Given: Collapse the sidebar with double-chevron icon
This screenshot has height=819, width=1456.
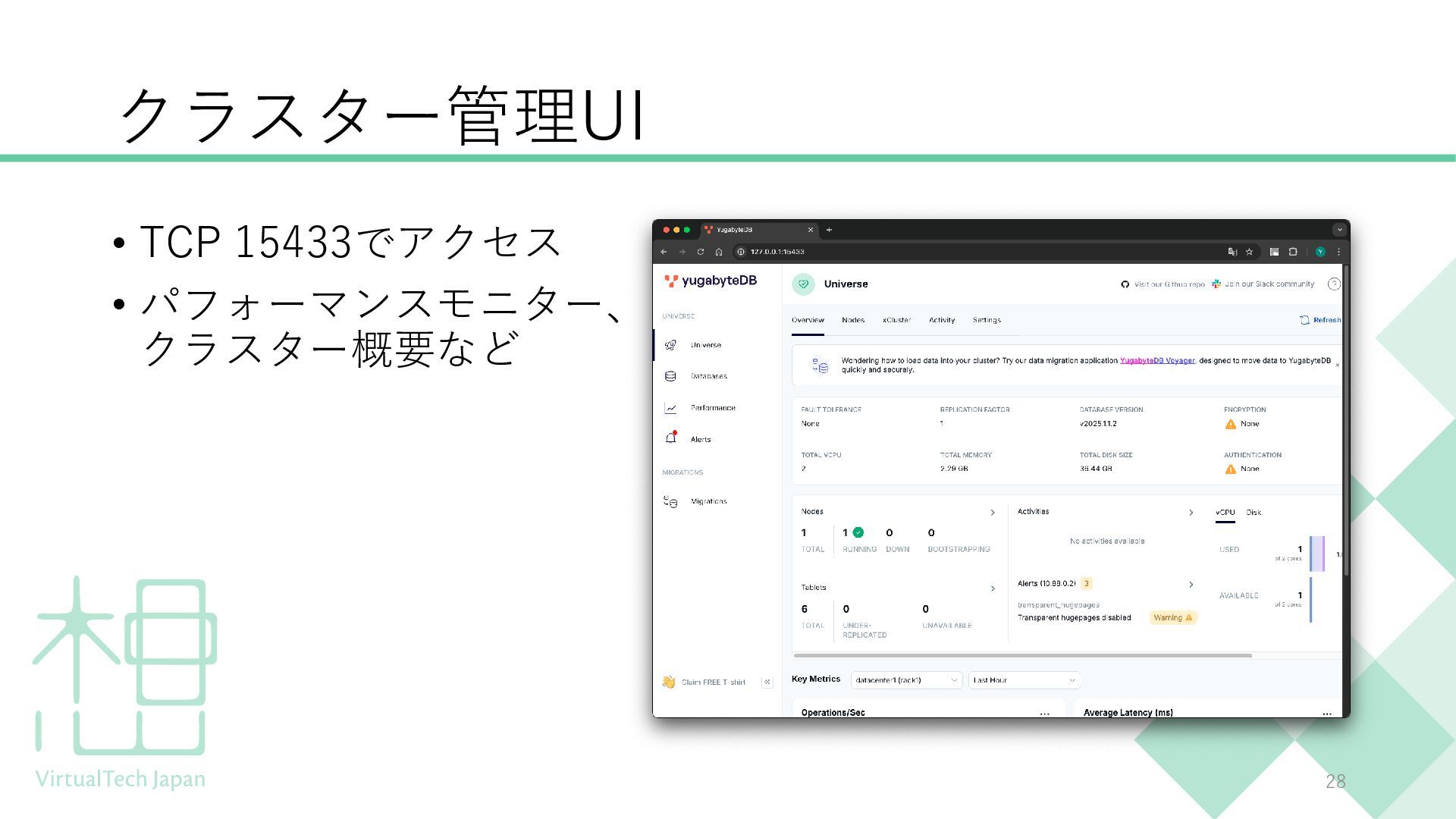Looking at the screenshot, I should (767, 682).
